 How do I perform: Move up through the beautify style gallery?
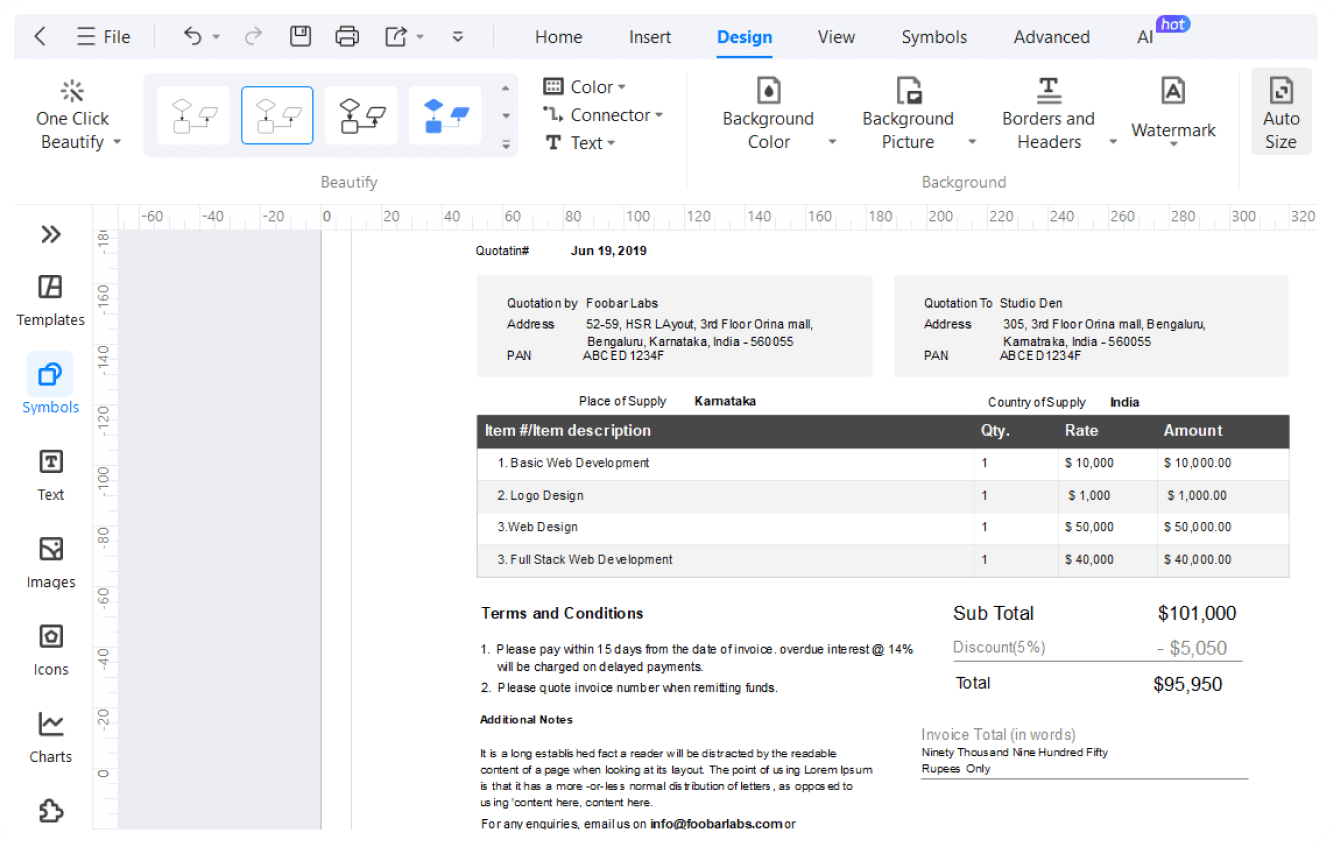[x=506, y=88]
